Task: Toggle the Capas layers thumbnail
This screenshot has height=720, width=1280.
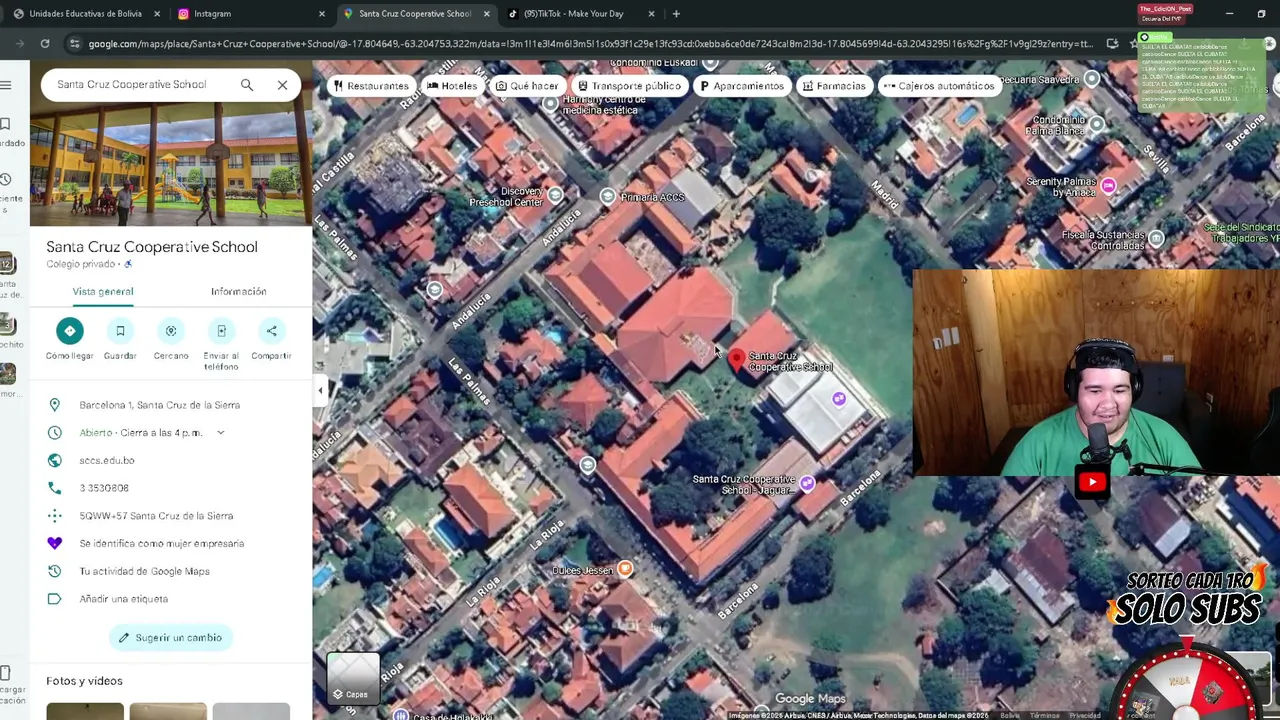Action: [353, 679]
